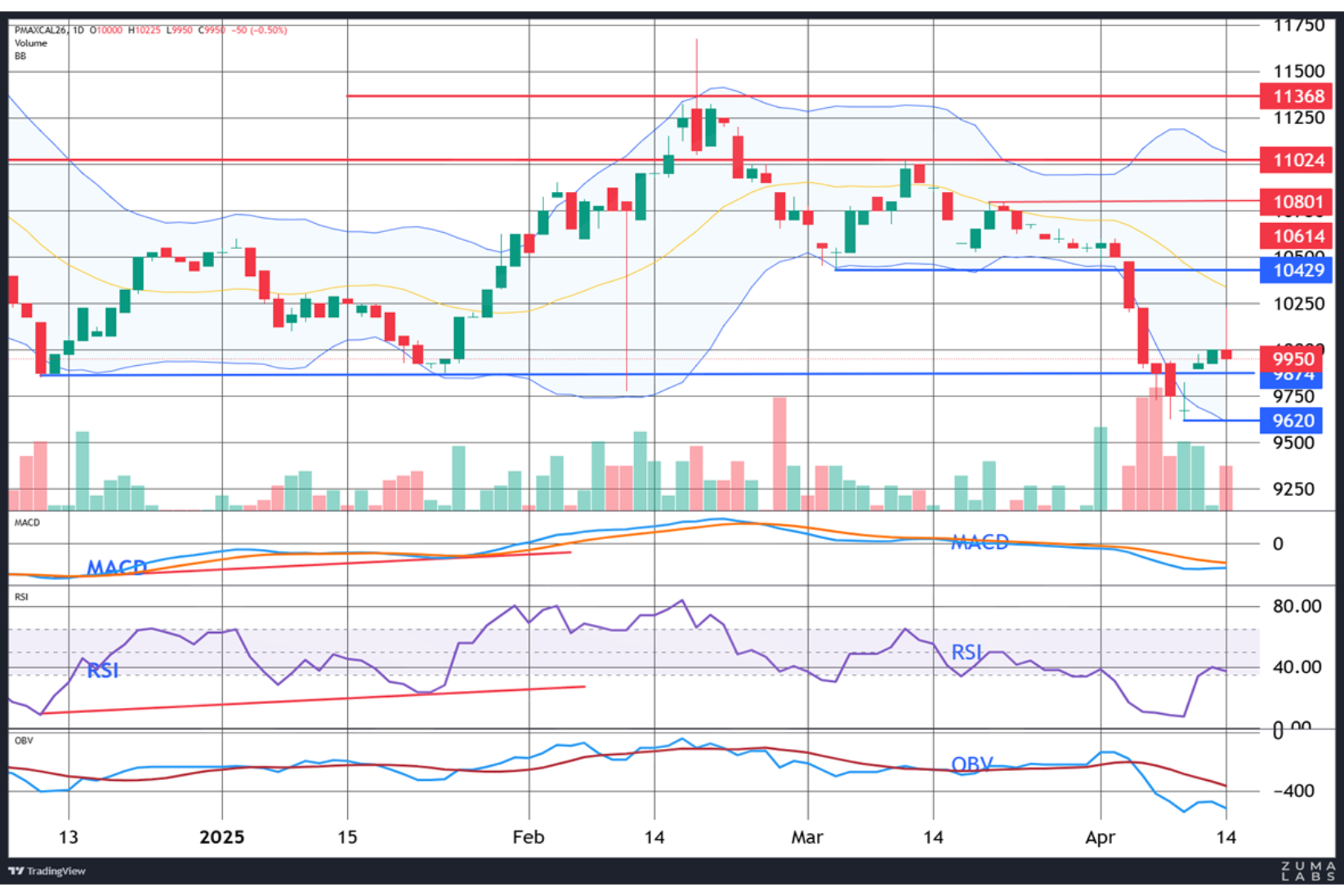Click the RSI 80.00 axis value

tap(1297, 606)
